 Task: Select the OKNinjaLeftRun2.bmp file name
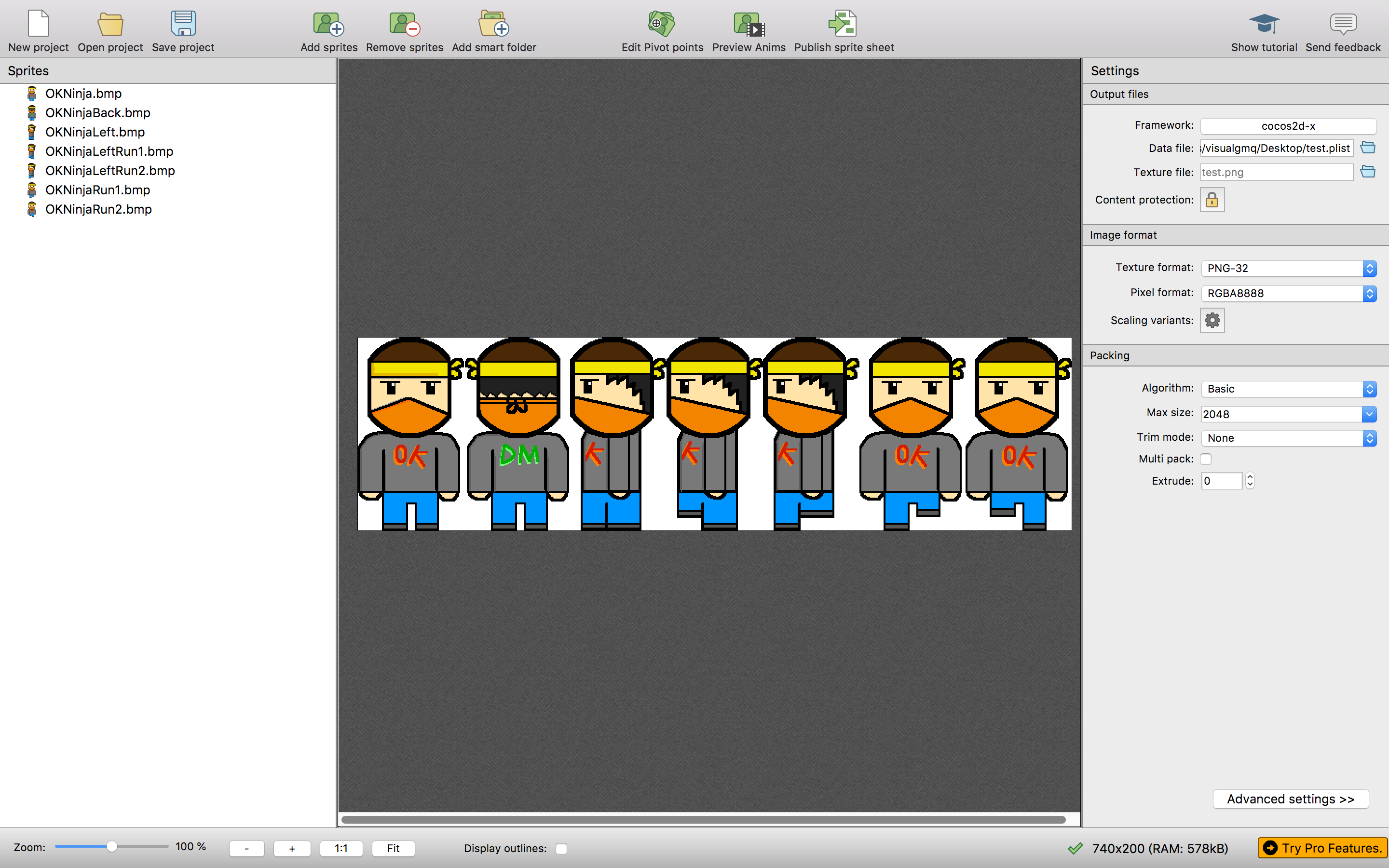point(109,171)
